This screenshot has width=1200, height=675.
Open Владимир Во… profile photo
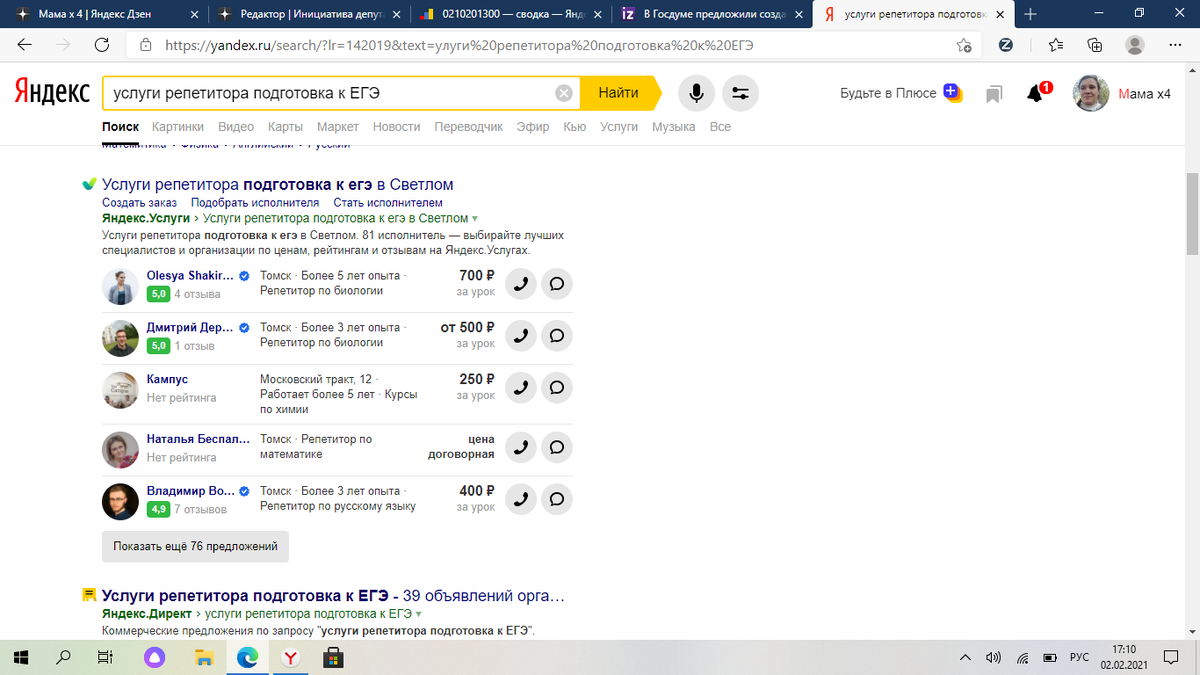[120, 501]
